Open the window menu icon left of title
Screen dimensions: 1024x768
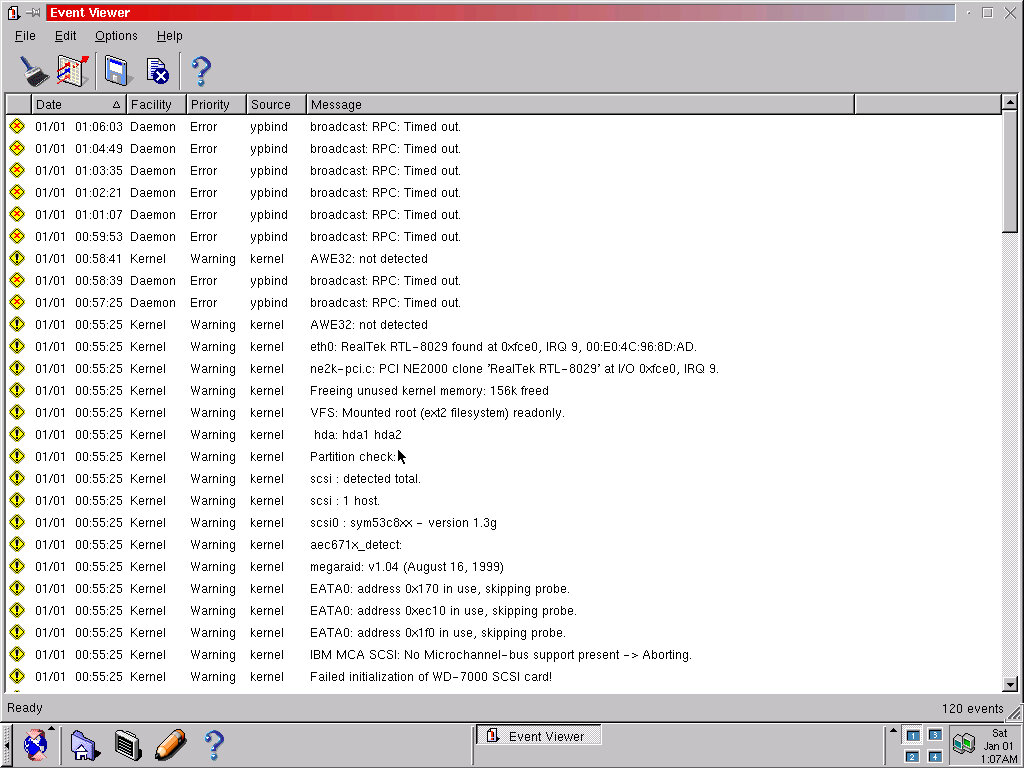pos(13,13)
